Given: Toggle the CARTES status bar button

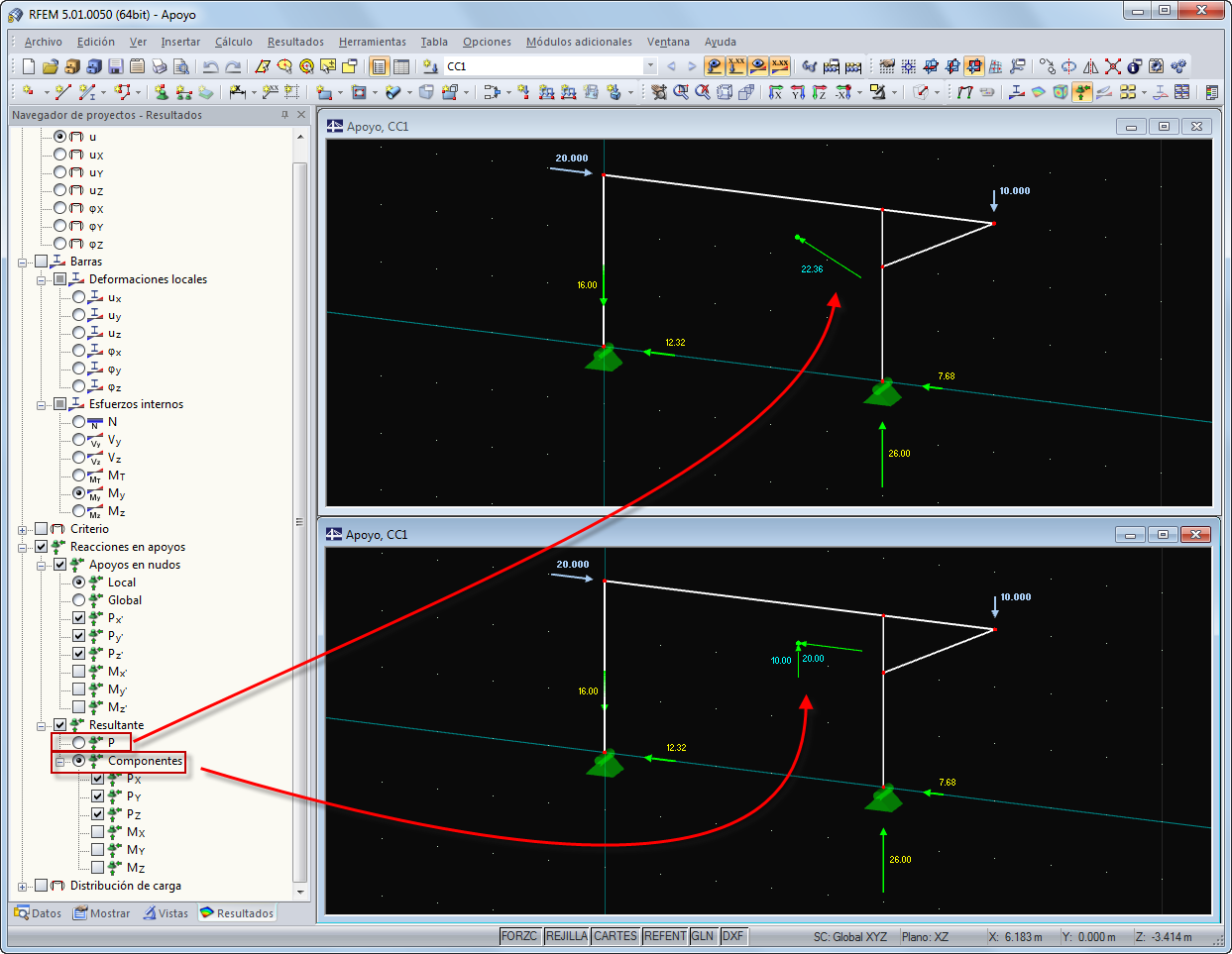Looking at the screenshot, I should click(x=616, y=936).
